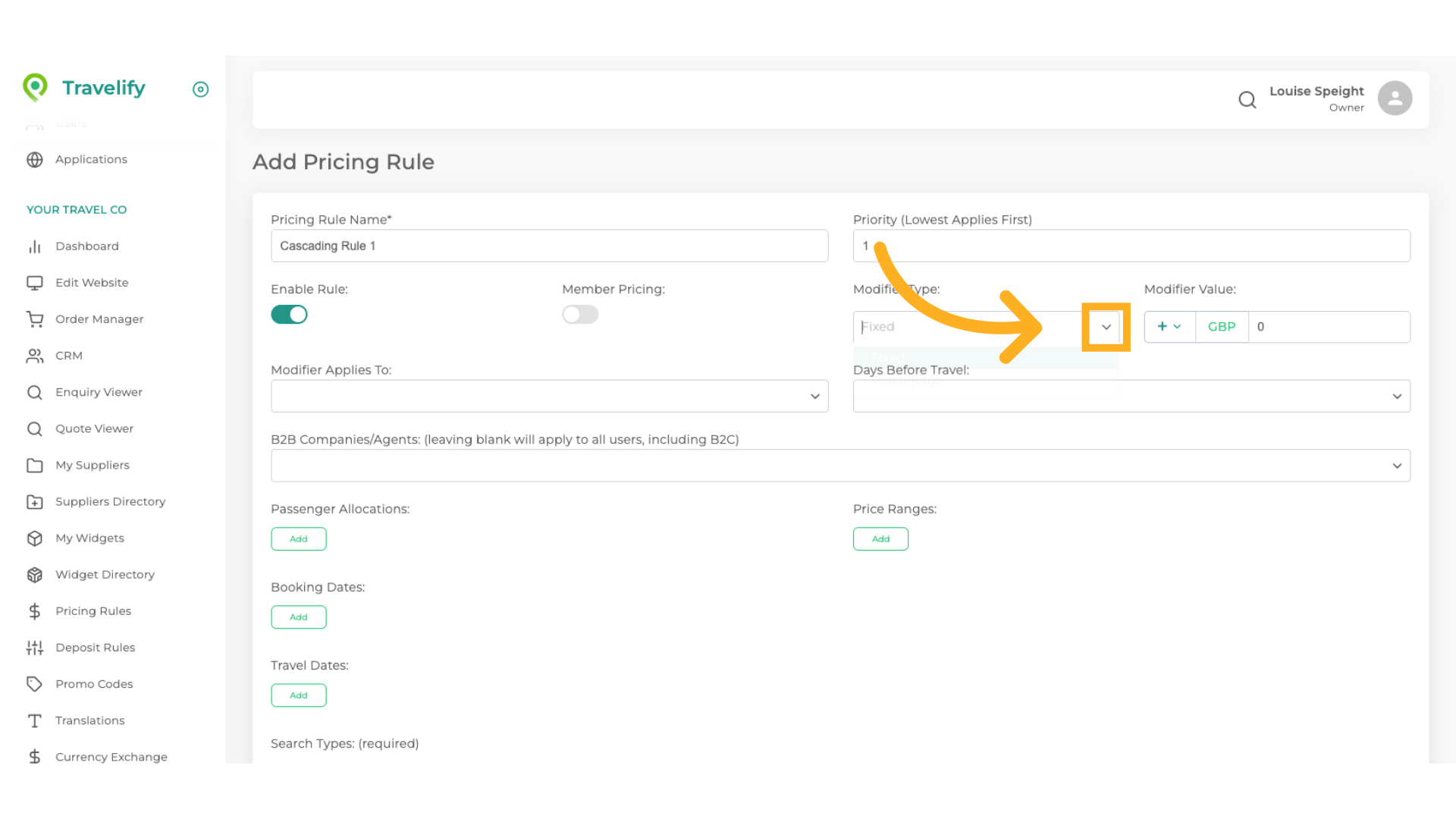This screenshot has height=819, width=1456.
Task: Expand the B2B Companies/Agents dropdown
Action: click(839, 466)
